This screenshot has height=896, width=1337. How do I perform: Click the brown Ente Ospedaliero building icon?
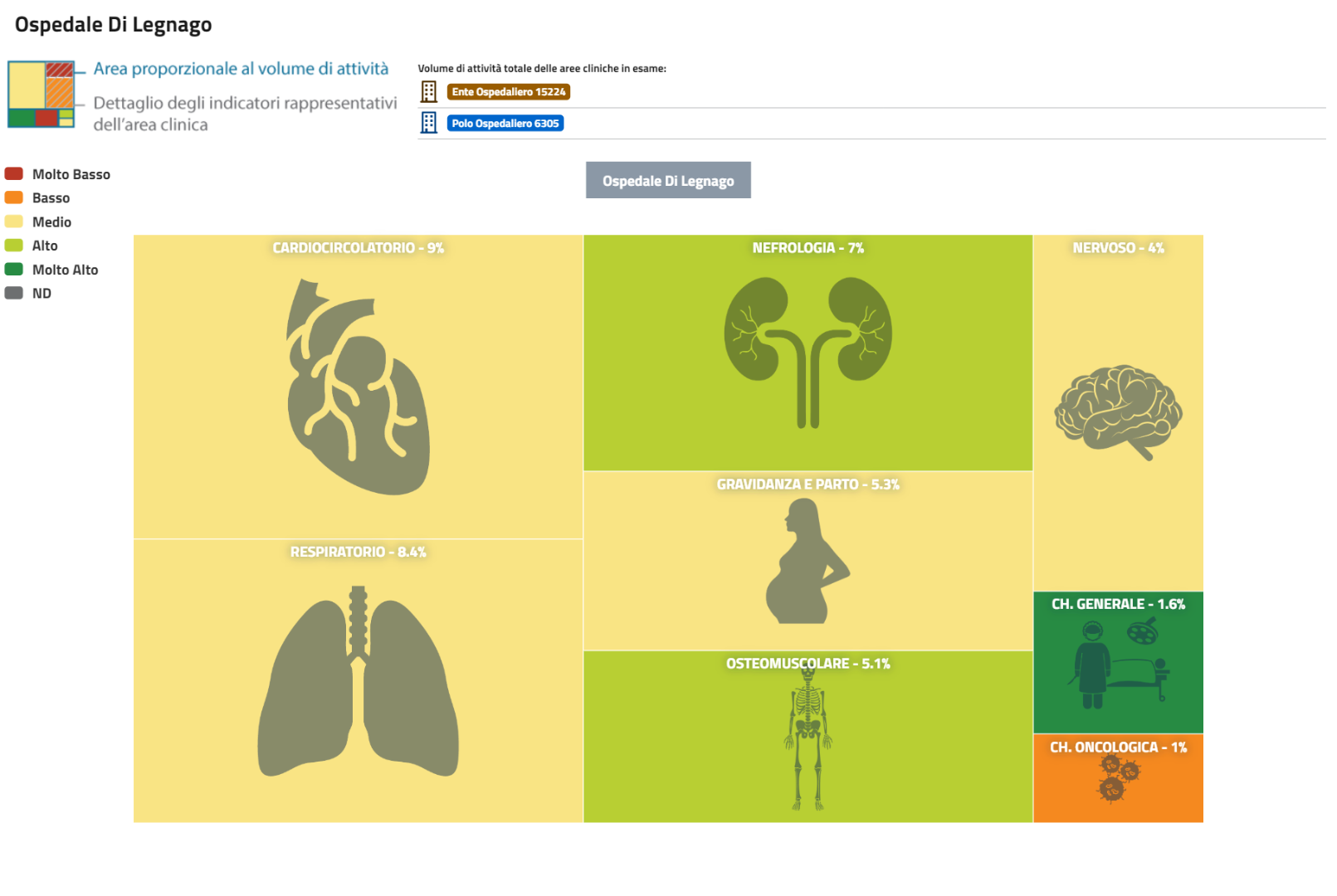[428, 91]
